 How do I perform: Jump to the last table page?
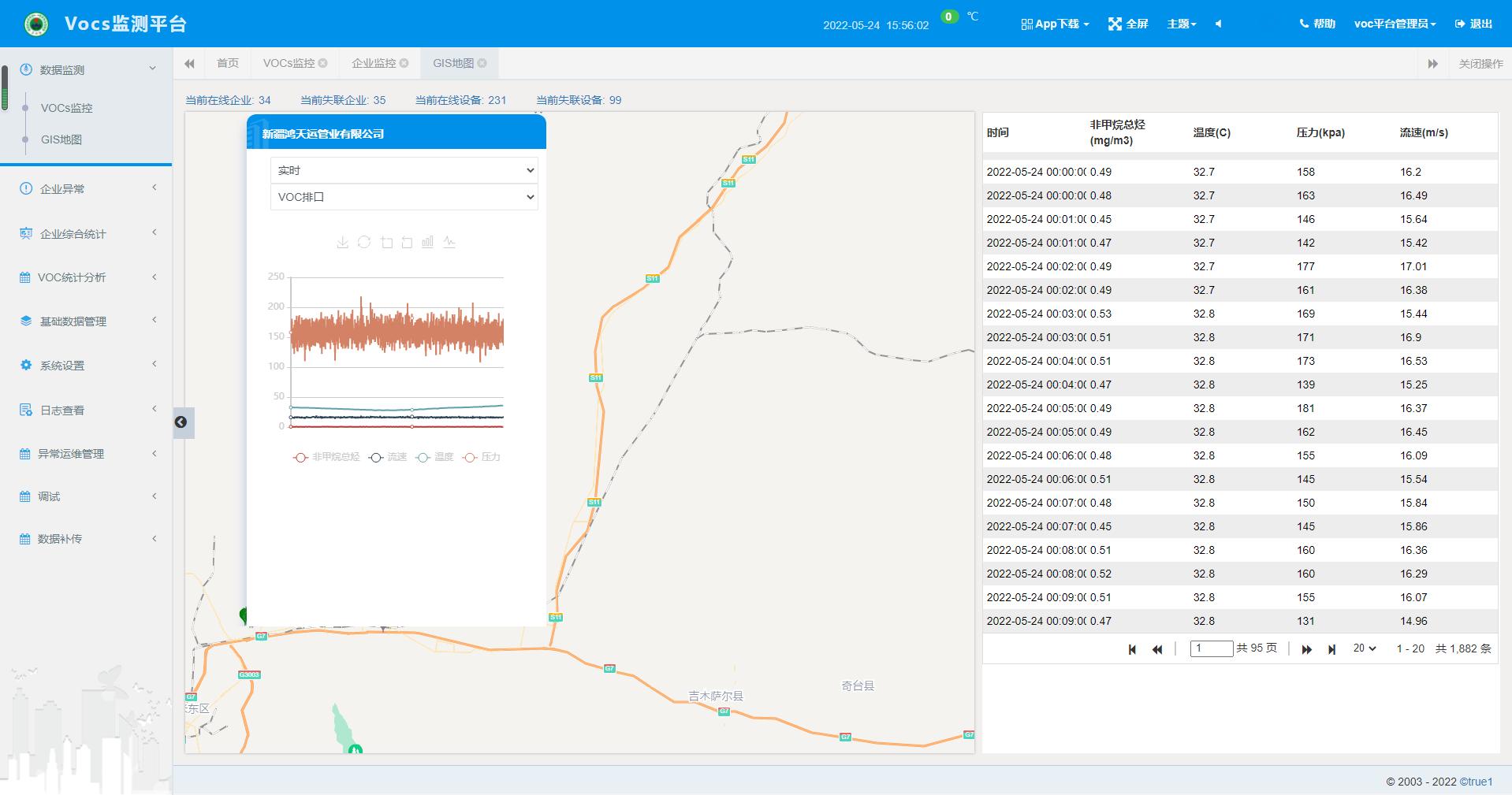tap(1331, 649)
